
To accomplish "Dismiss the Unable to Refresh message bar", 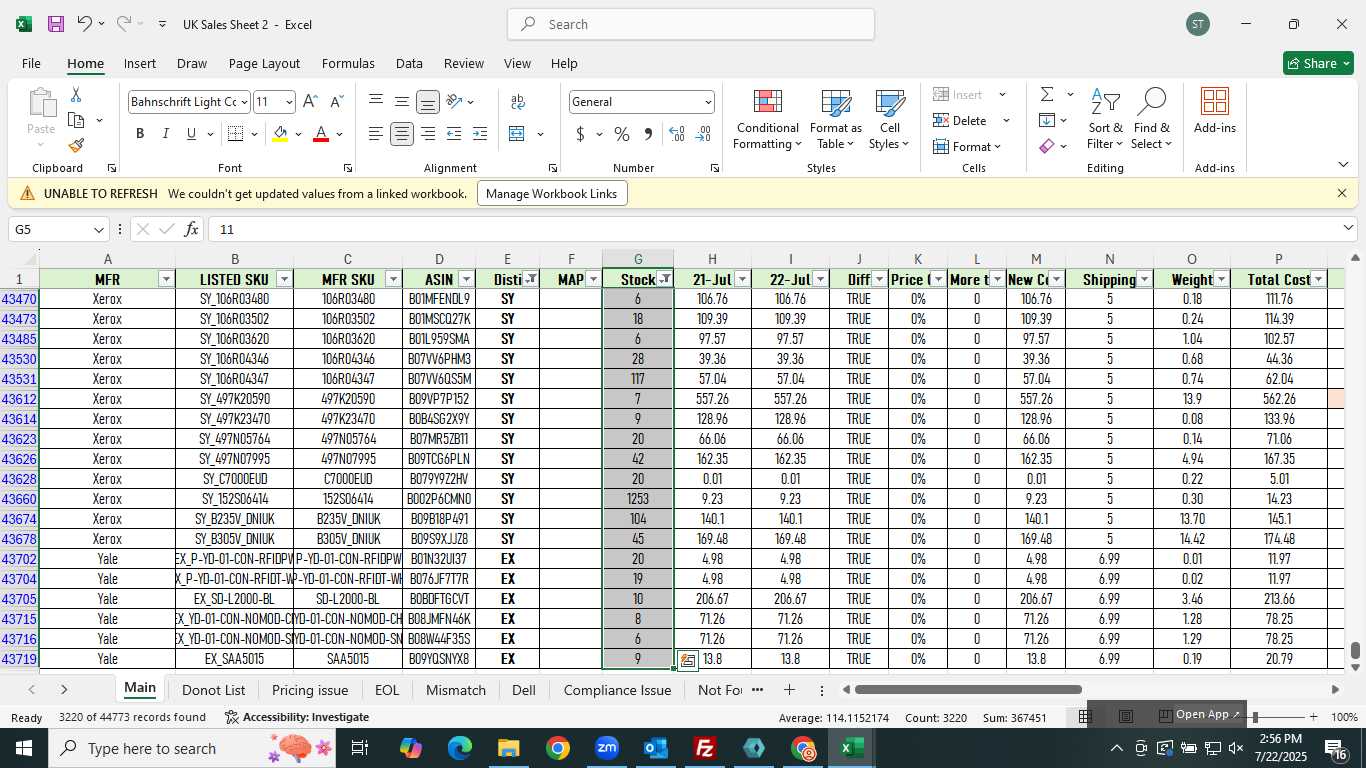I will [1342, 193].
